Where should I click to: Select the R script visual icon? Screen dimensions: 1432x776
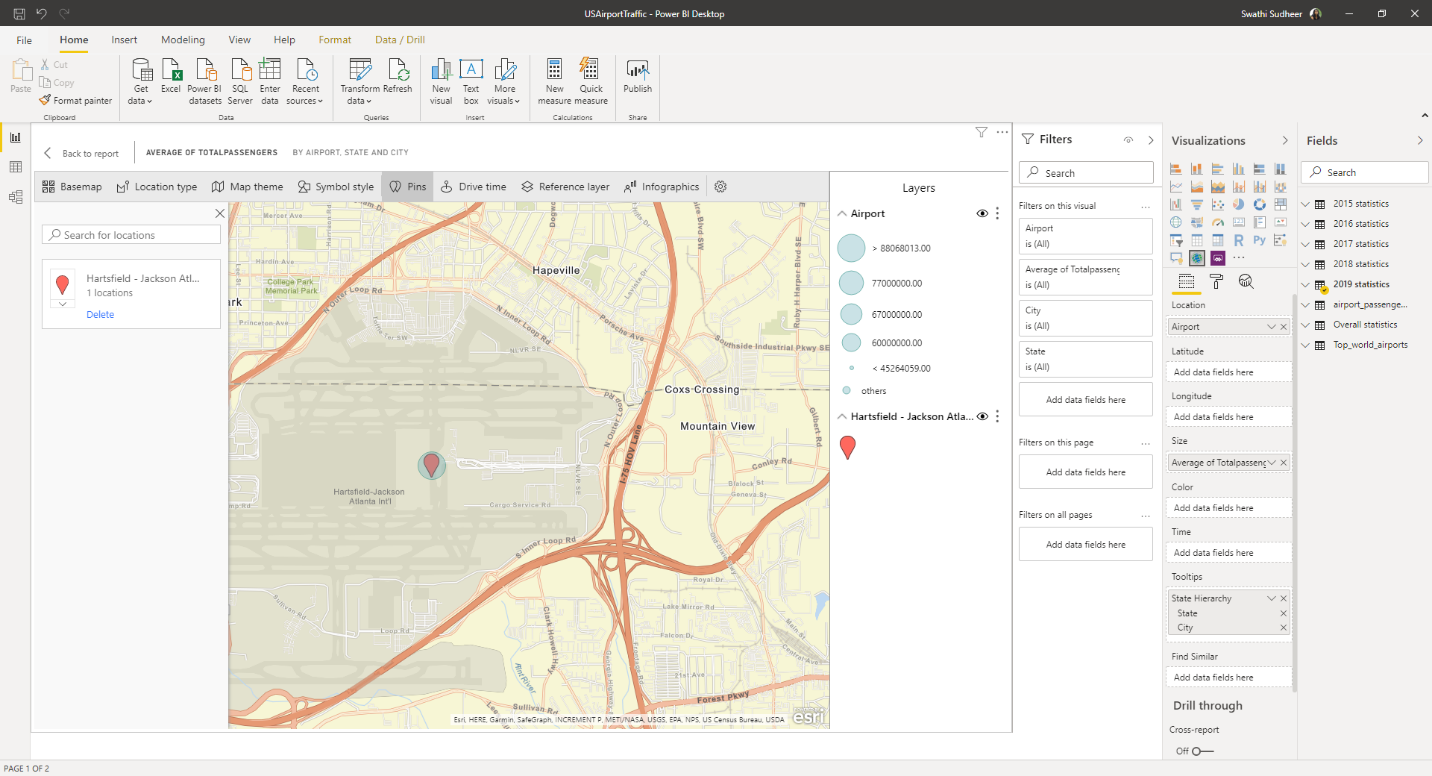click(x=1238, y=240)
